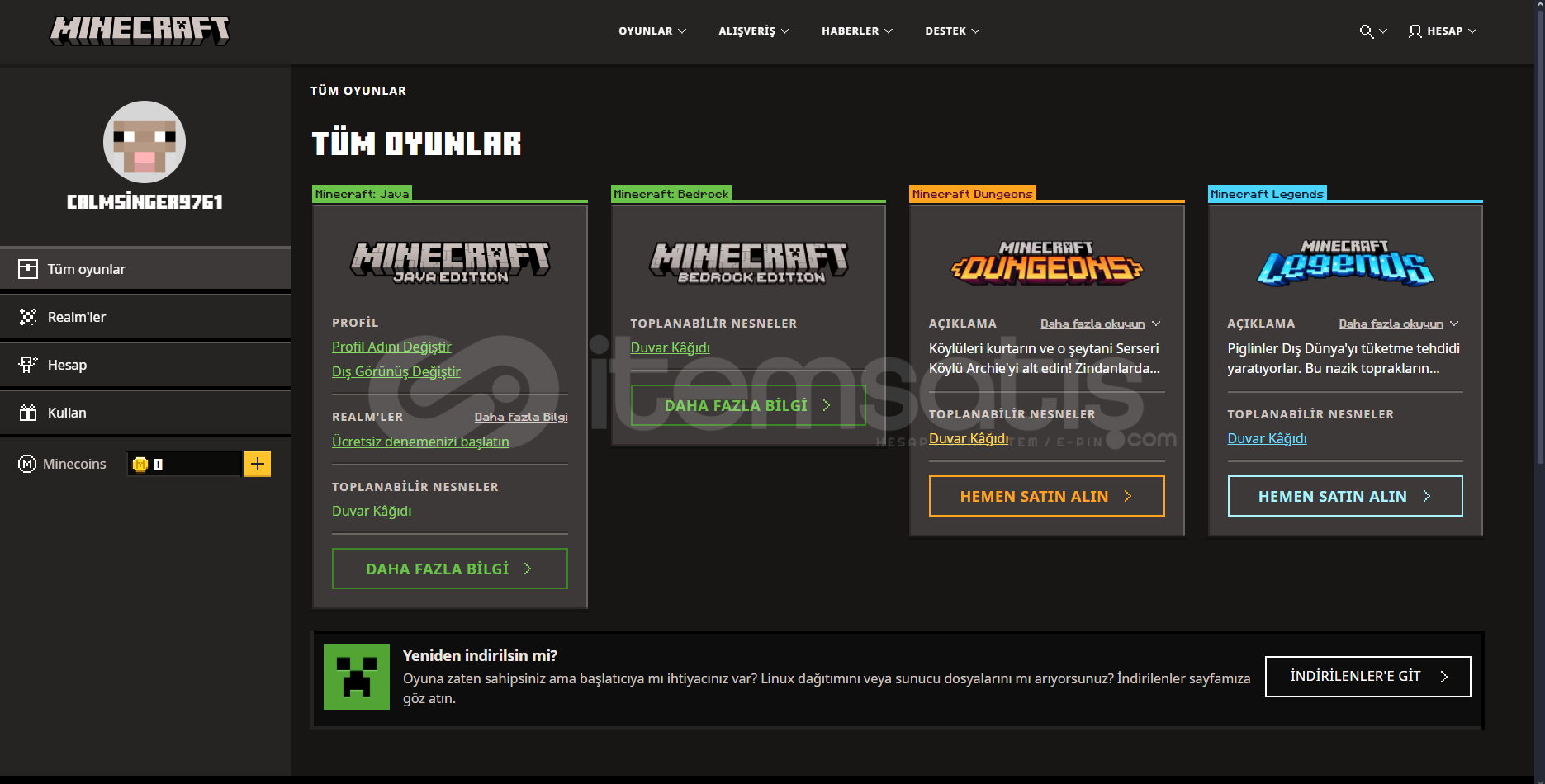Select Hesap in the sidebar

67,365
